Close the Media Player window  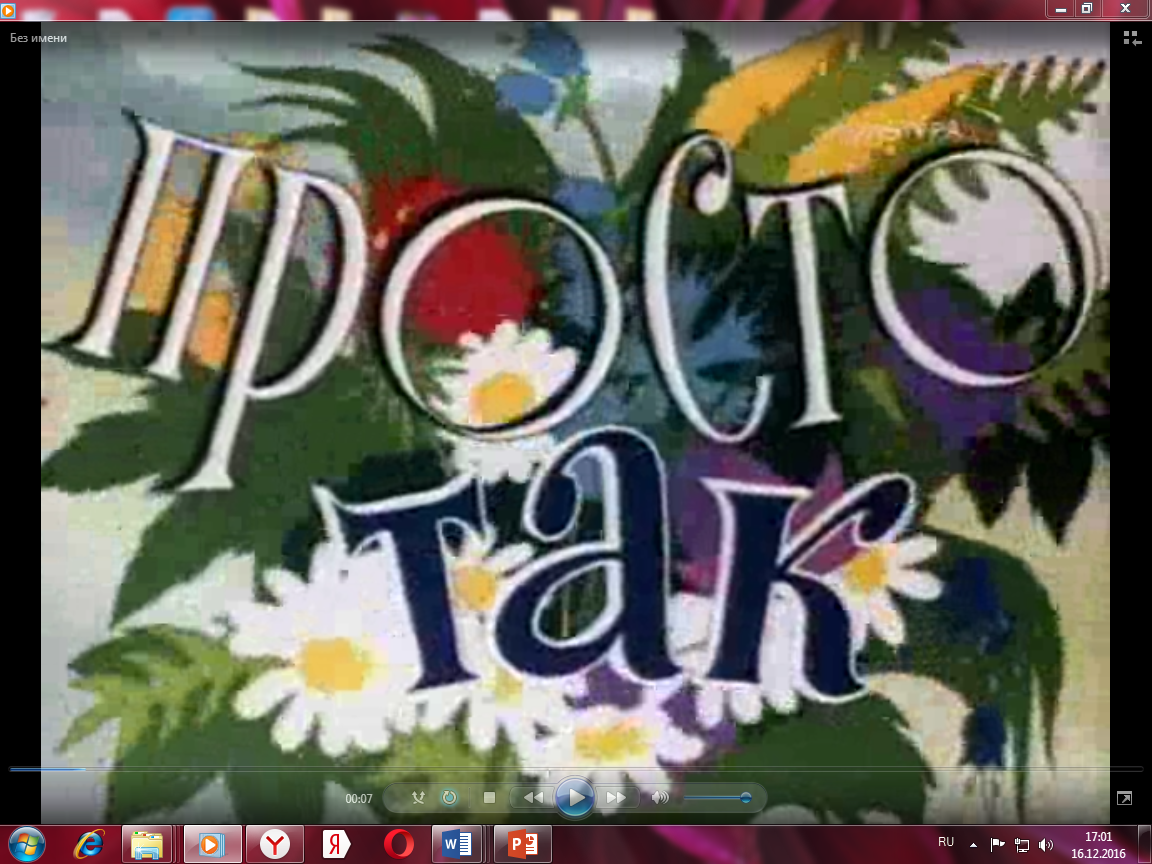[x=1125, y=10]
